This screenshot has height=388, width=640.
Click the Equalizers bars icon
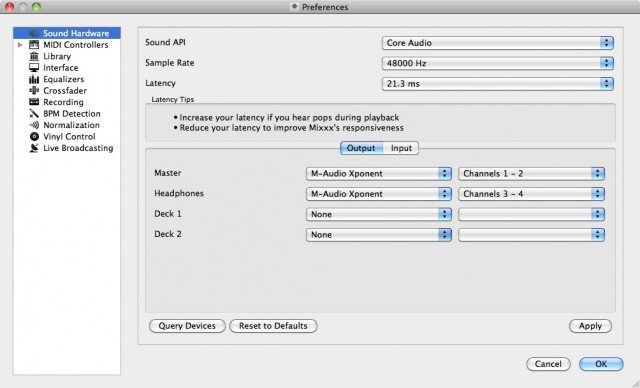(34, 79)
